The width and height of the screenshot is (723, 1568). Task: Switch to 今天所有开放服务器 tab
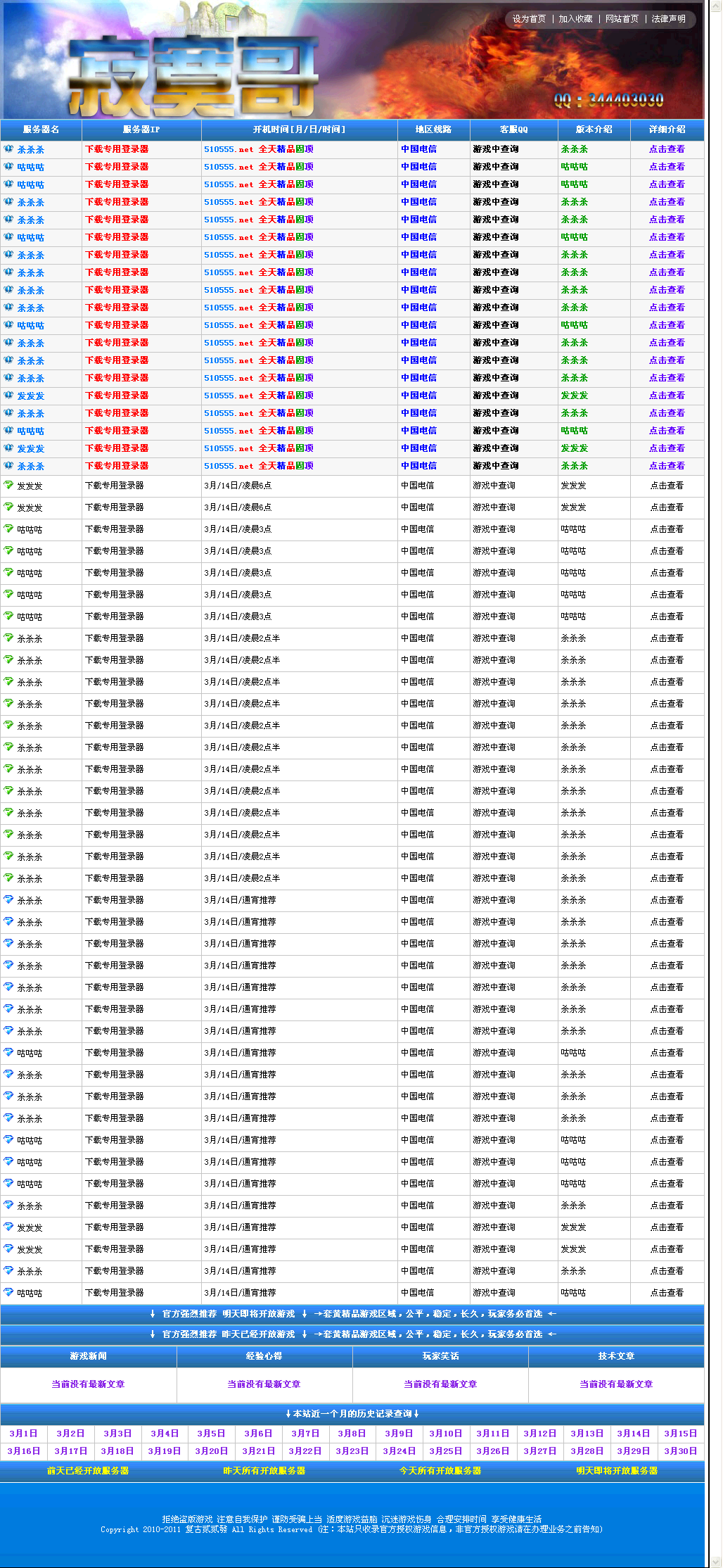[440, 1471]
